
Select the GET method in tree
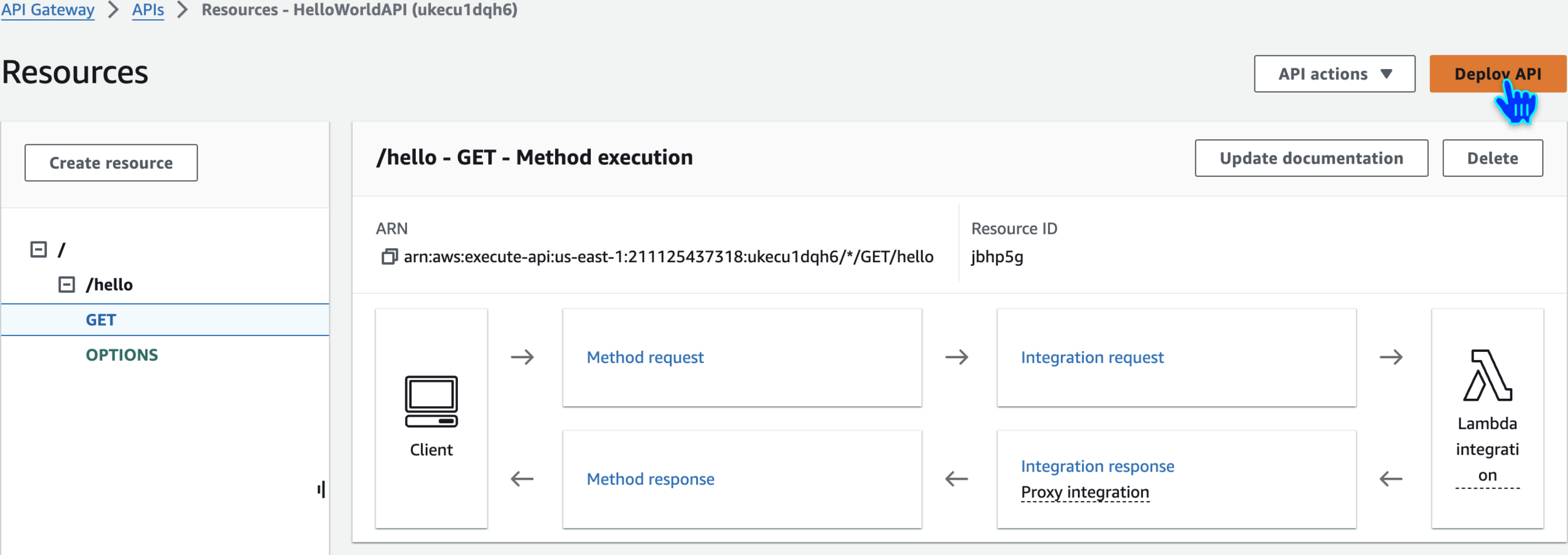[x=101, y=320]
